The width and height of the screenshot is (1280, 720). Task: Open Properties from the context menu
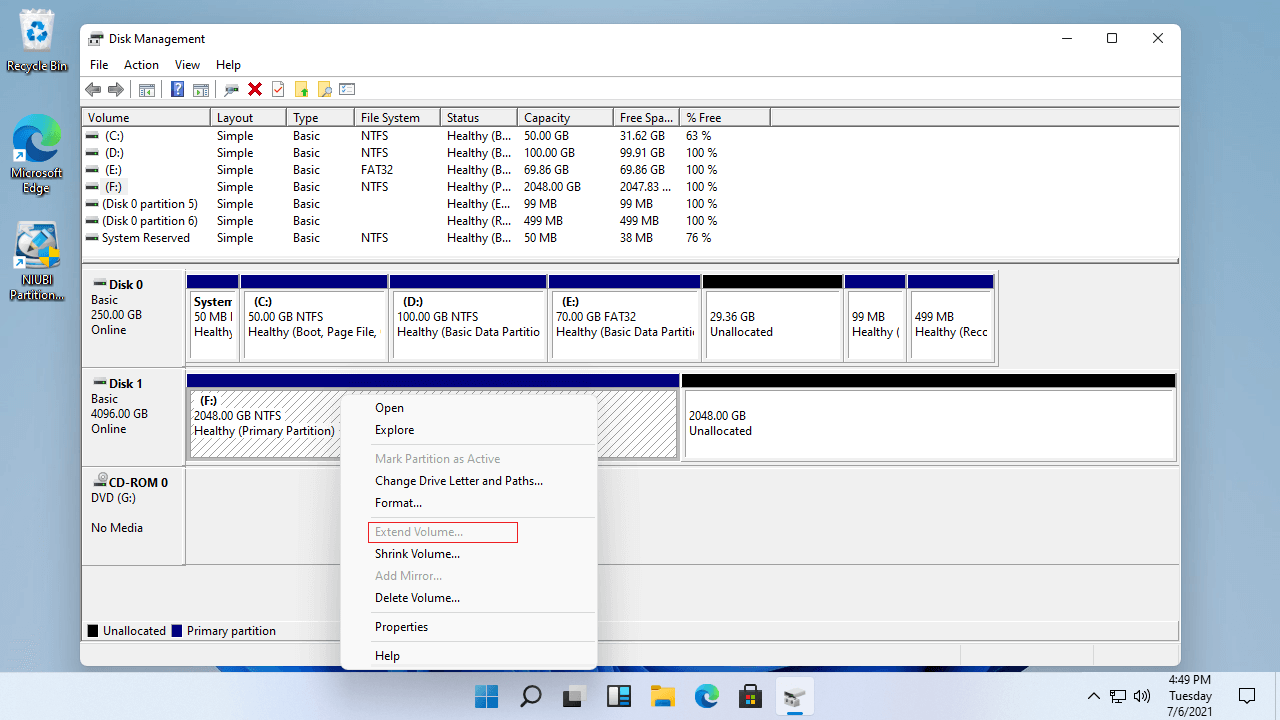[401, 627]
